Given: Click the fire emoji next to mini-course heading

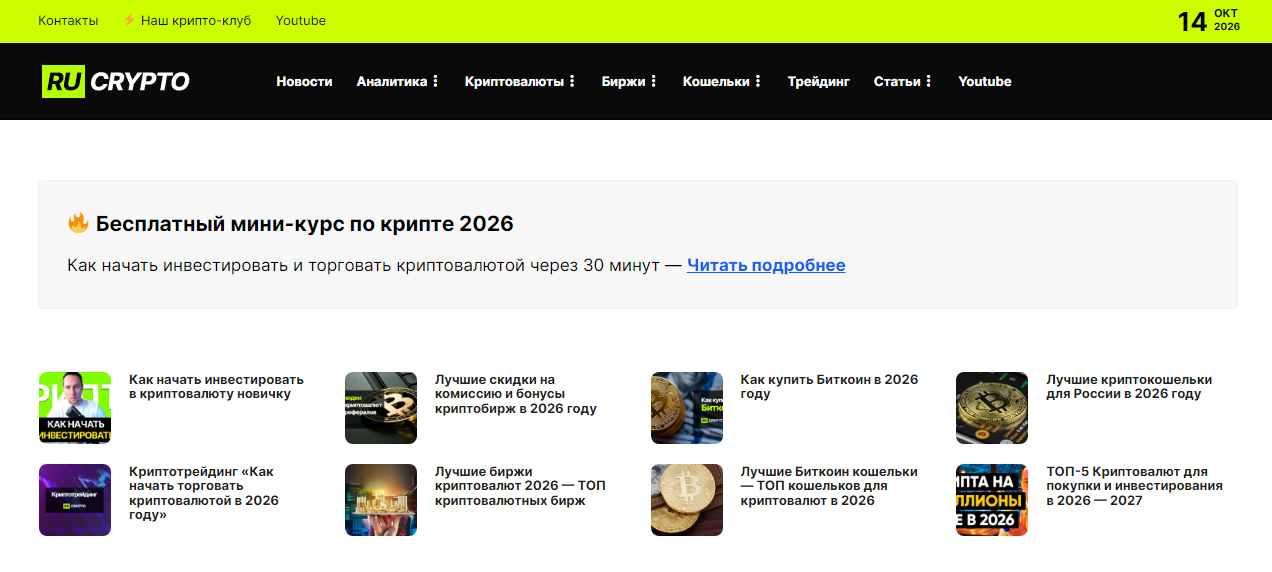Looking at the screenshot, I should point(78,223).
